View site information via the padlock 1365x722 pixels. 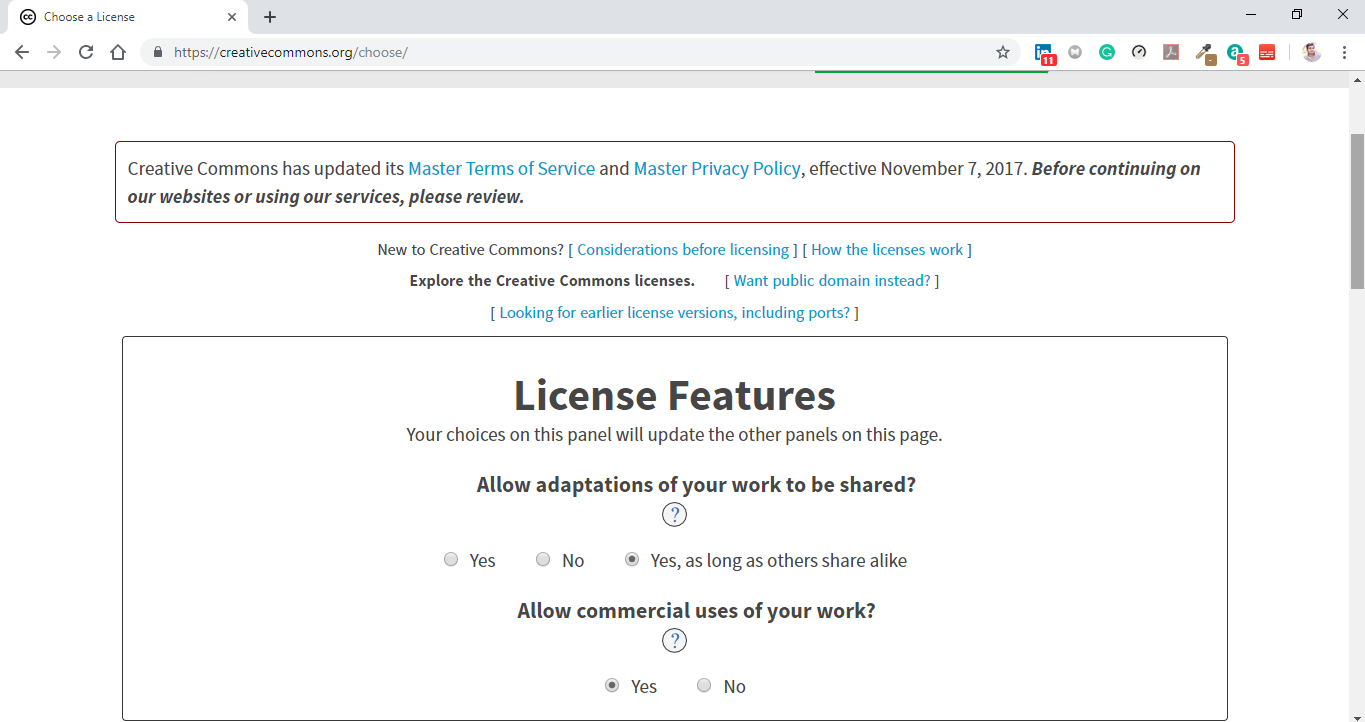[158, 52]
